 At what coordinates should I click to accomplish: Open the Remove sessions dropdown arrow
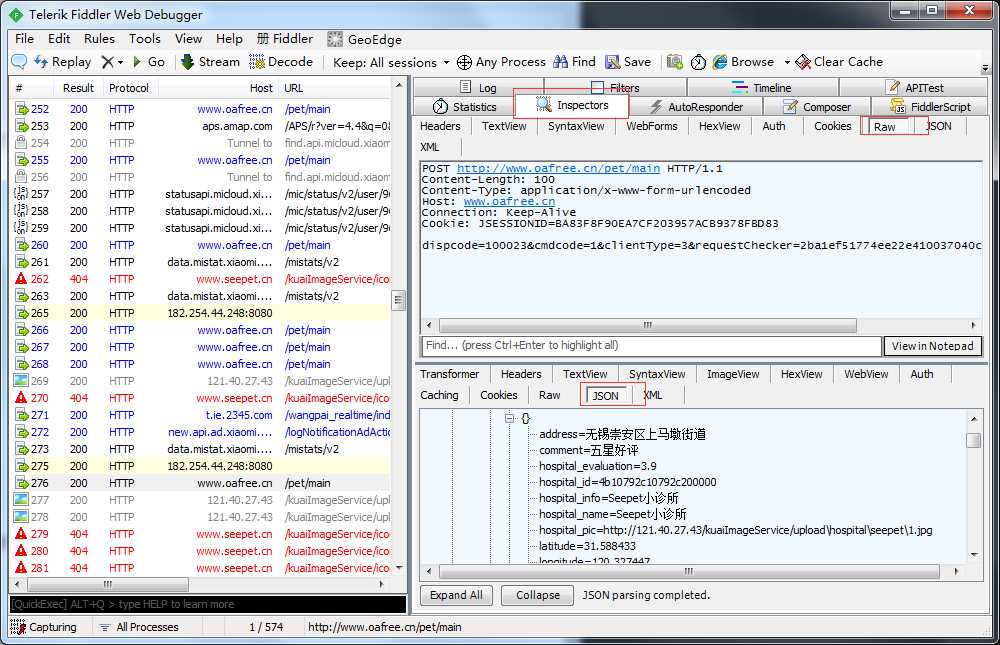[121, 63]
